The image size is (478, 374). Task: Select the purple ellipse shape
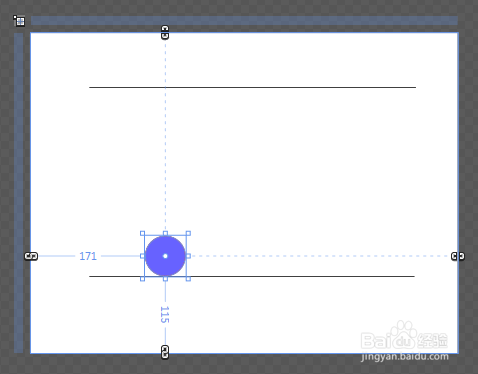(x=165, y=256)
